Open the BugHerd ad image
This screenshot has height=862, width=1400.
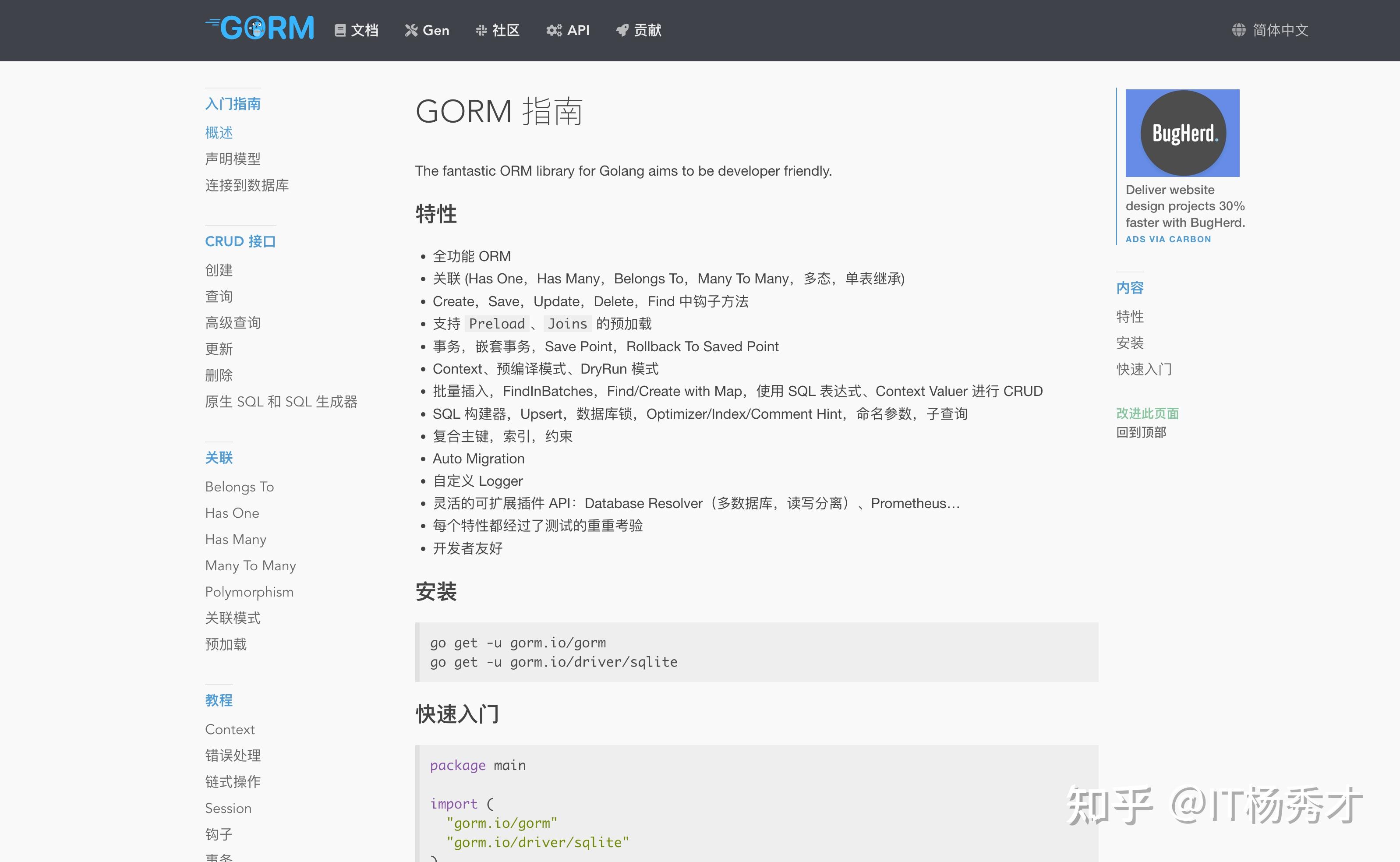[1182, 133]
